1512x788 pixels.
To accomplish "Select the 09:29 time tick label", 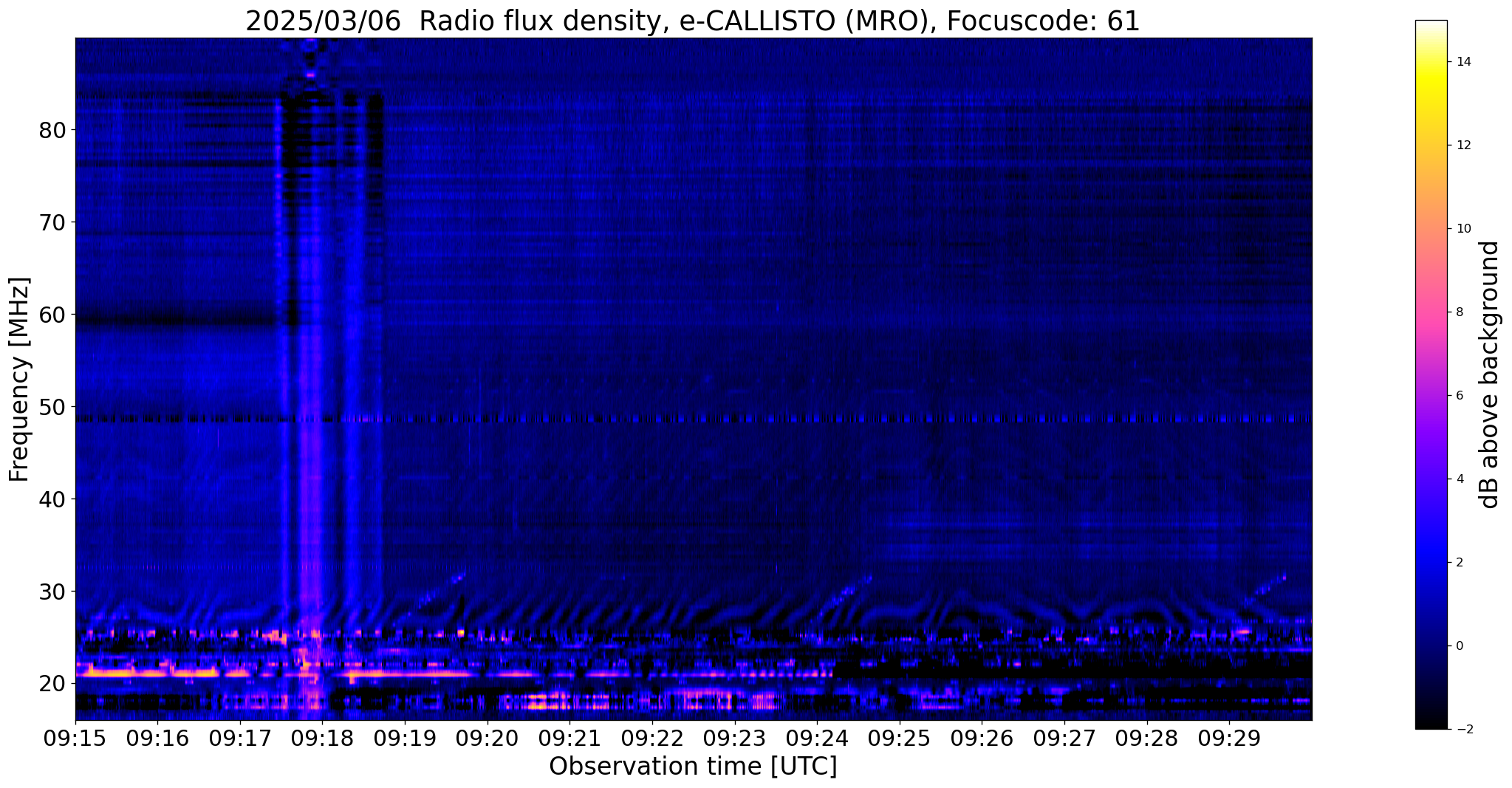I will 1230,738.
